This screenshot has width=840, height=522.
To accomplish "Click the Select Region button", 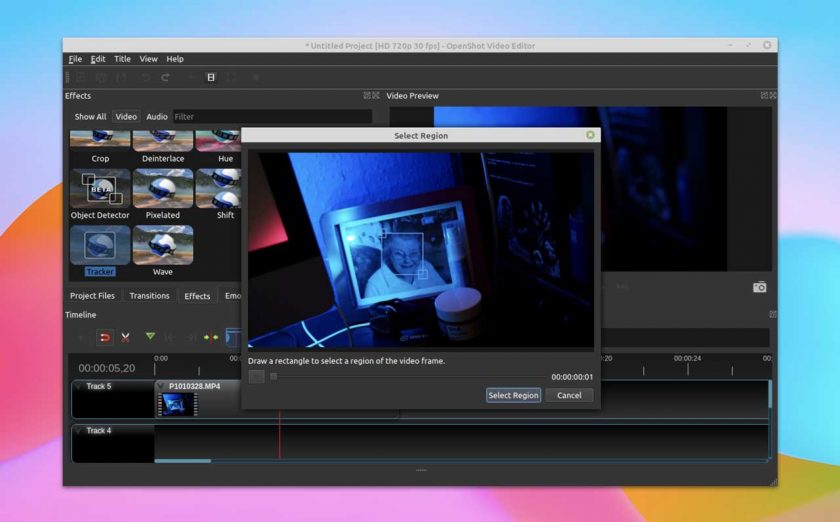I will pos(513,396).
